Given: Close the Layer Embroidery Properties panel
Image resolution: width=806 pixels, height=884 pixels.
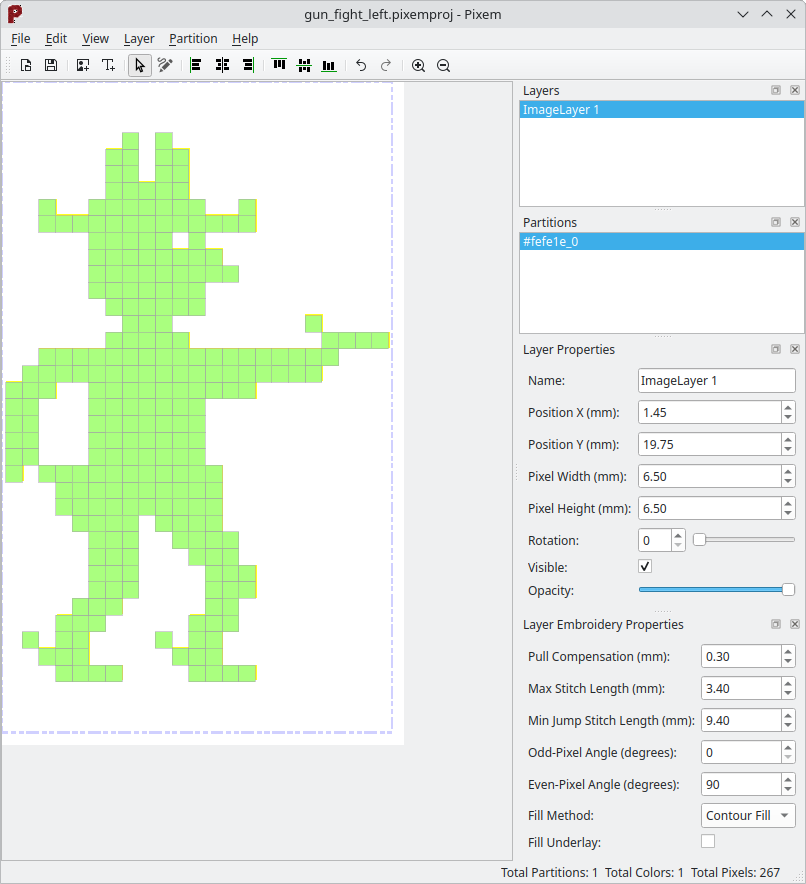Looking at the screenshot, I should coord(795,624).
